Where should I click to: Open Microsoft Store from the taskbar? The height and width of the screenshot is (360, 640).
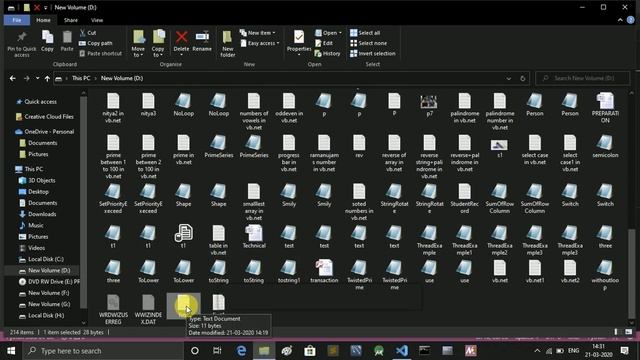tap(310, 351)
